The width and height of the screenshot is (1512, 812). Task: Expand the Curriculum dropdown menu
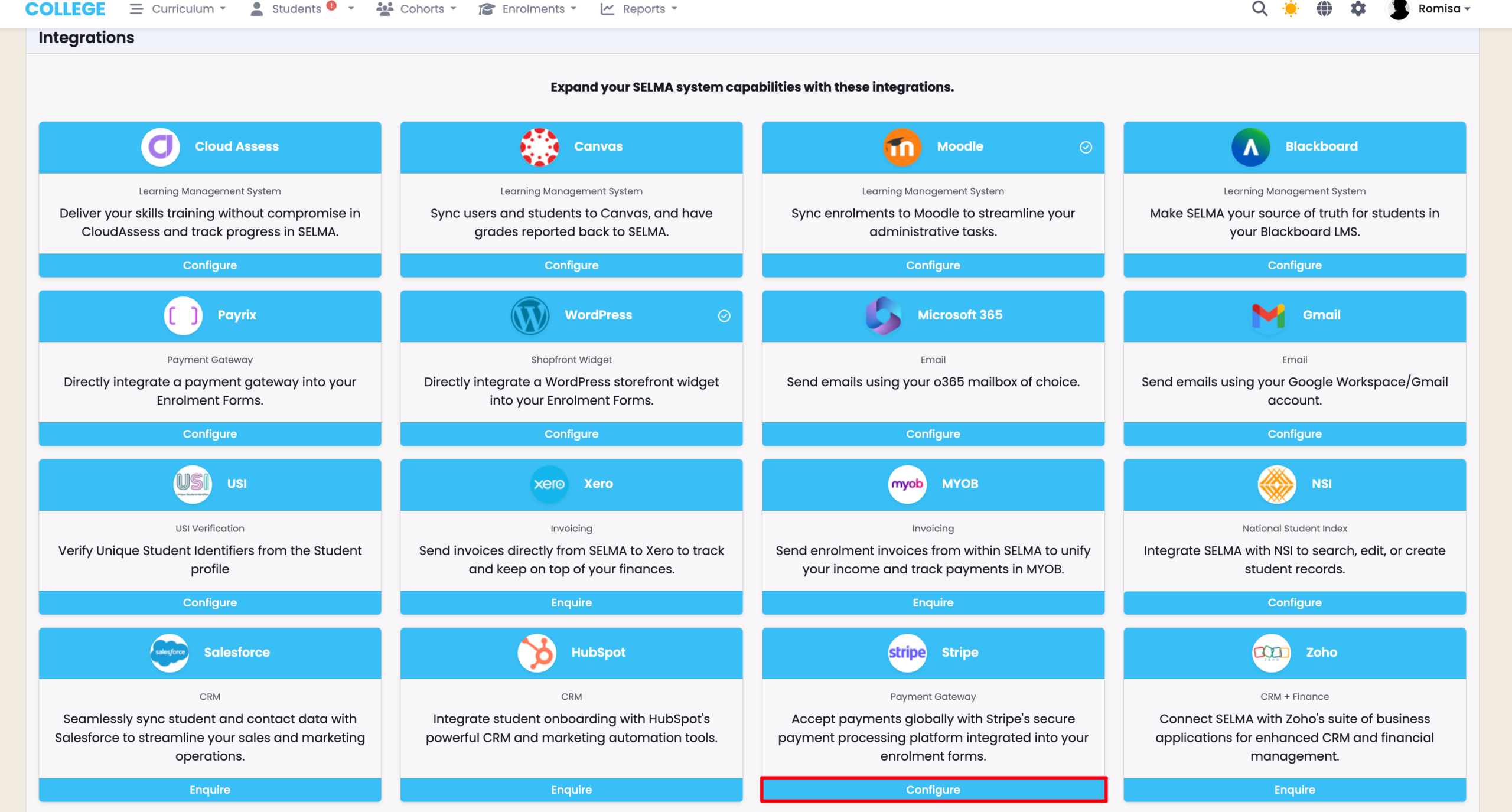click(x=178, y=9)
